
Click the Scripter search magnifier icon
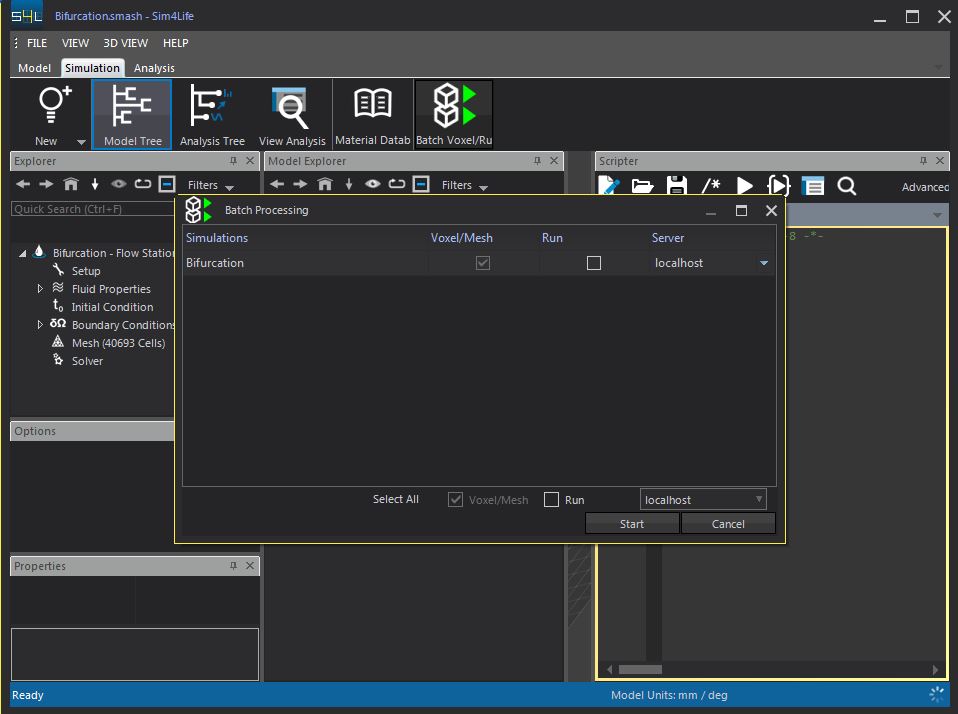[846, 186]
